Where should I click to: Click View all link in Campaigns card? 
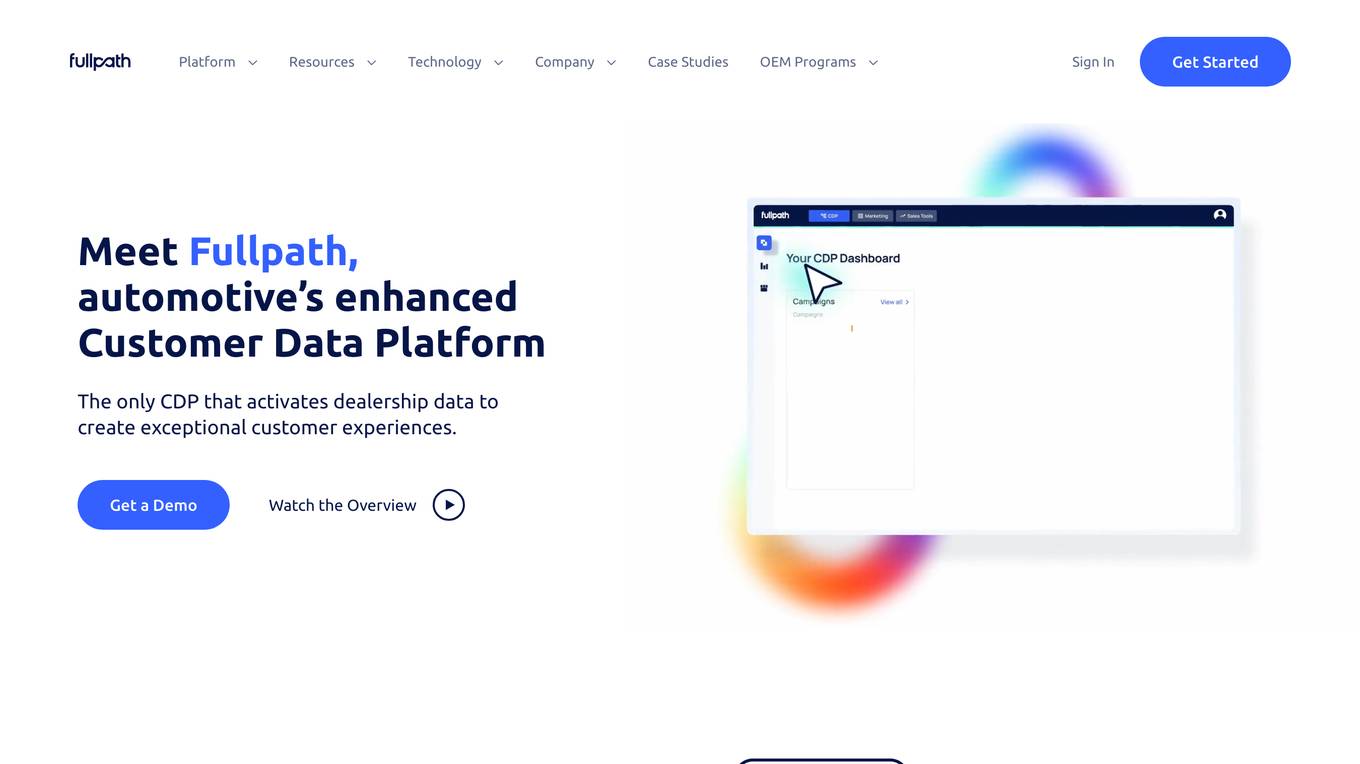(x=894, y=302)
